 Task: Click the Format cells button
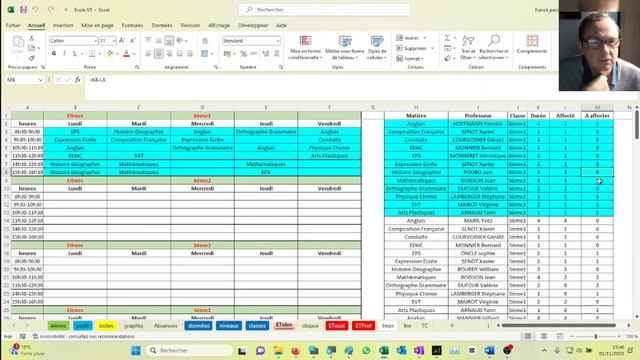point(410,58)
